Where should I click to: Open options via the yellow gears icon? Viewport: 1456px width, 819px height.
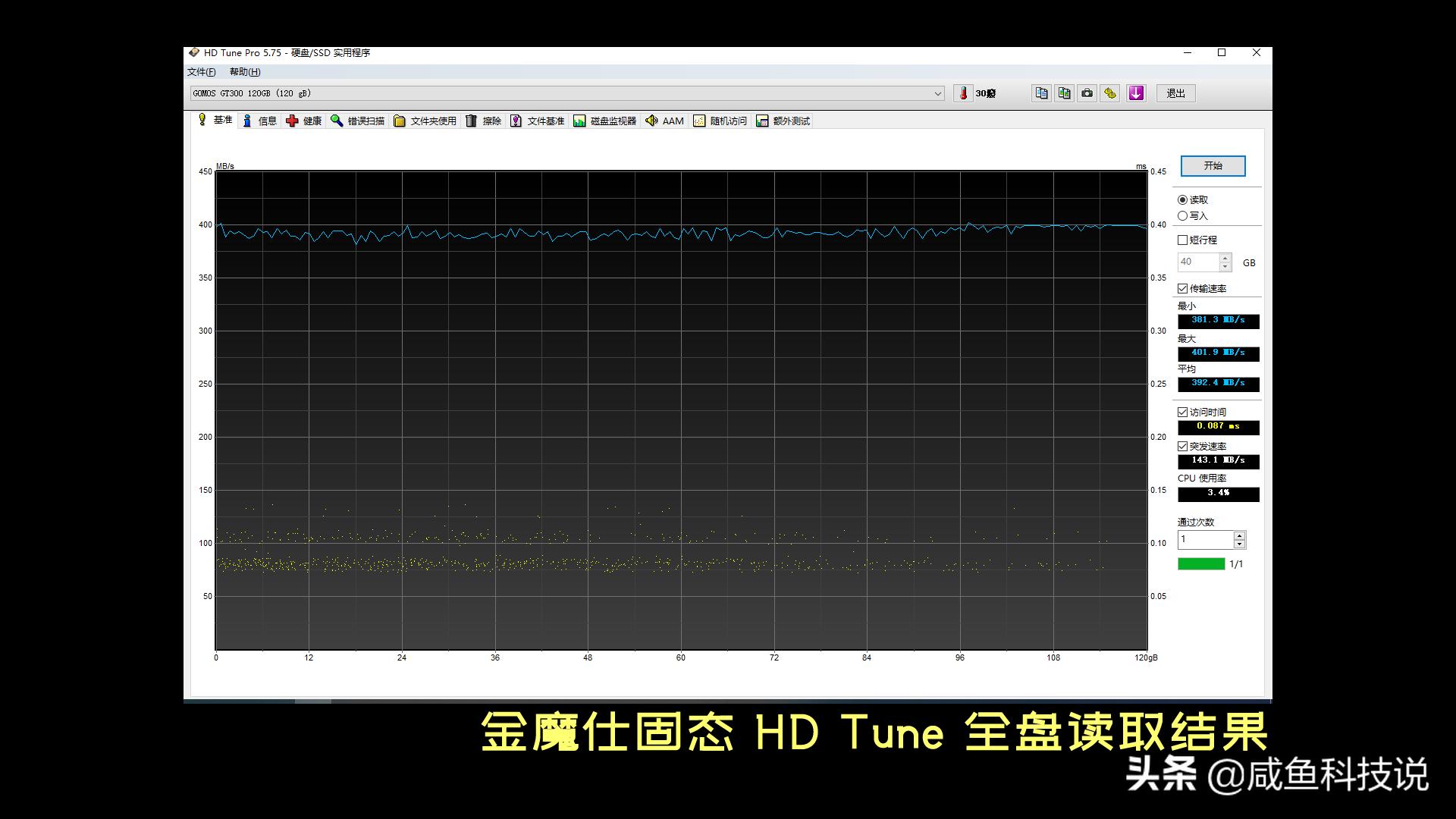[x=1109, y=93]
